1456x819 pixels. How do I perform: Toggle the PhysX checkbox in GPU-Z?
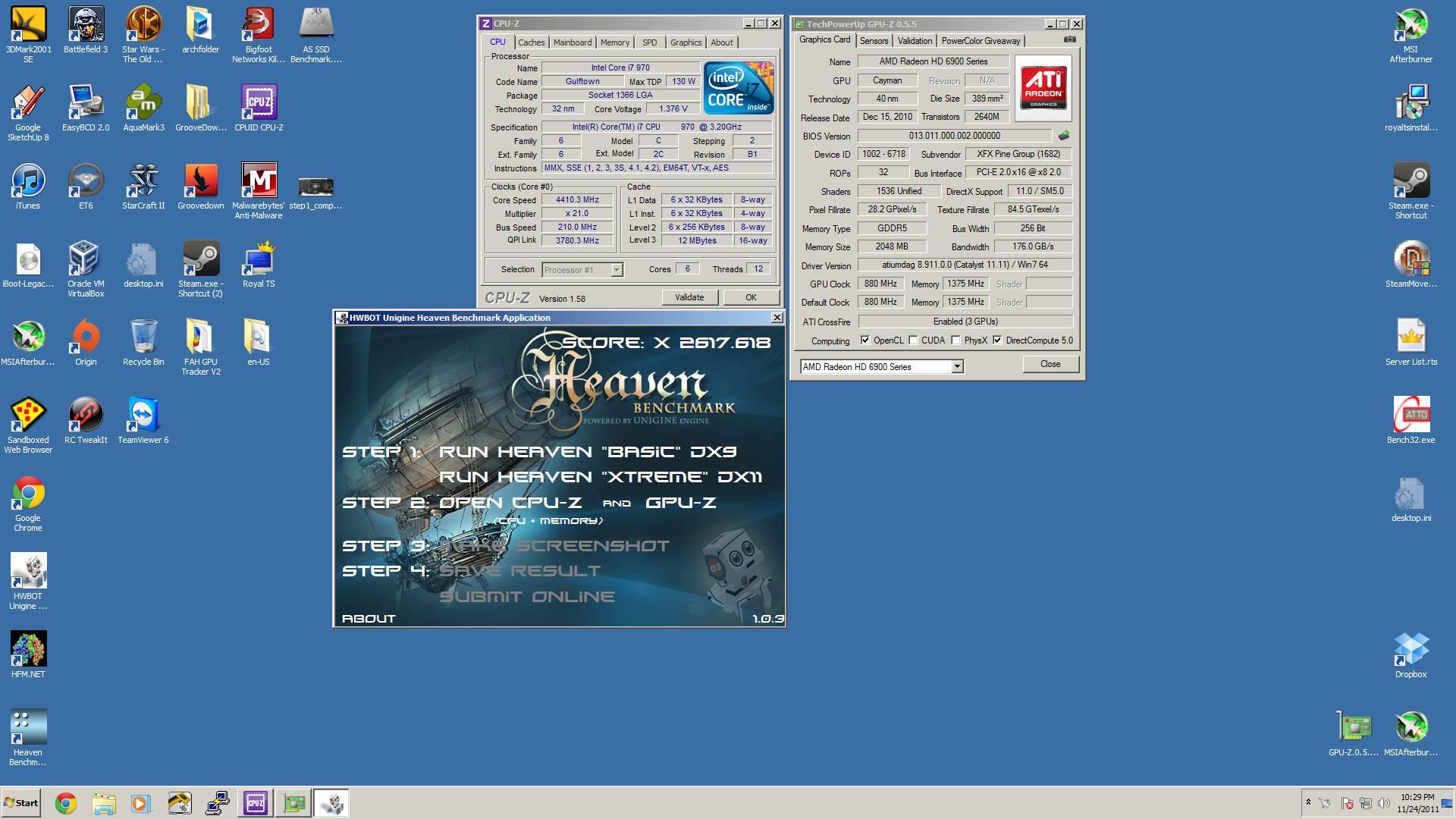pos(956,340)
